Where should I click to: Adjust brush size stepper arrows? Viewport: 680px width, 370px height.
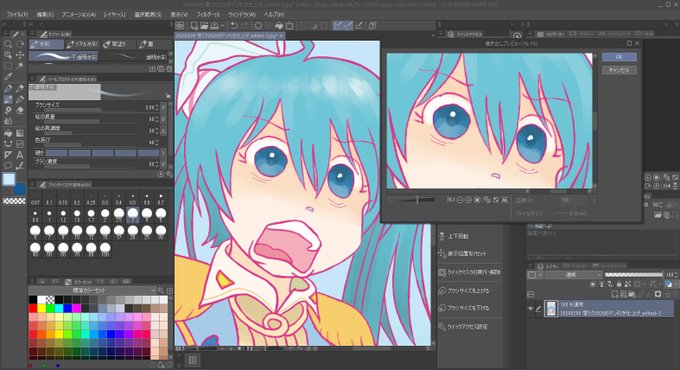[157, 107]
